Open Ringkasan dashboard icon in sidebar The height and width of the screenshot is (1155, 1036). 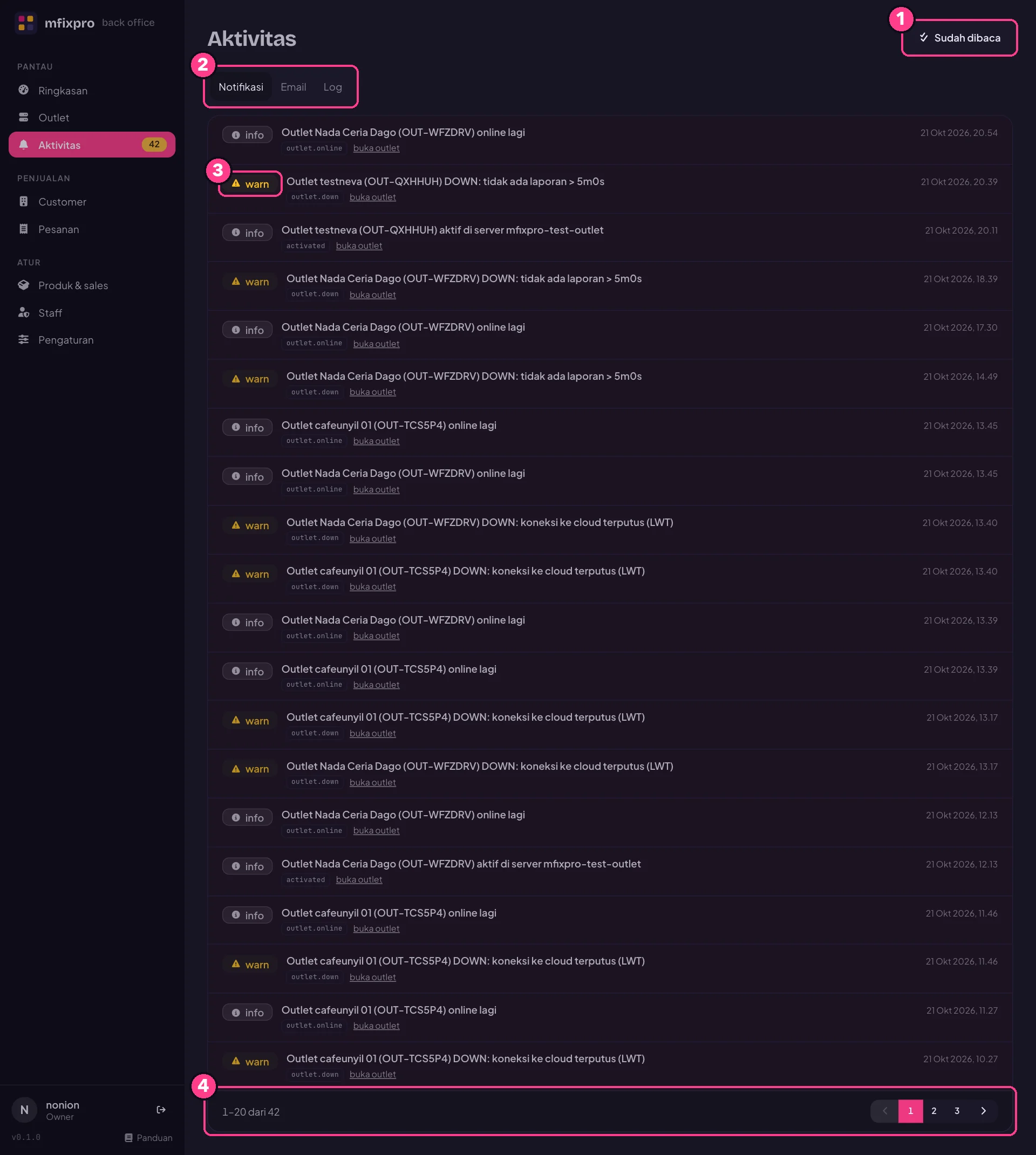click(23, 90)
